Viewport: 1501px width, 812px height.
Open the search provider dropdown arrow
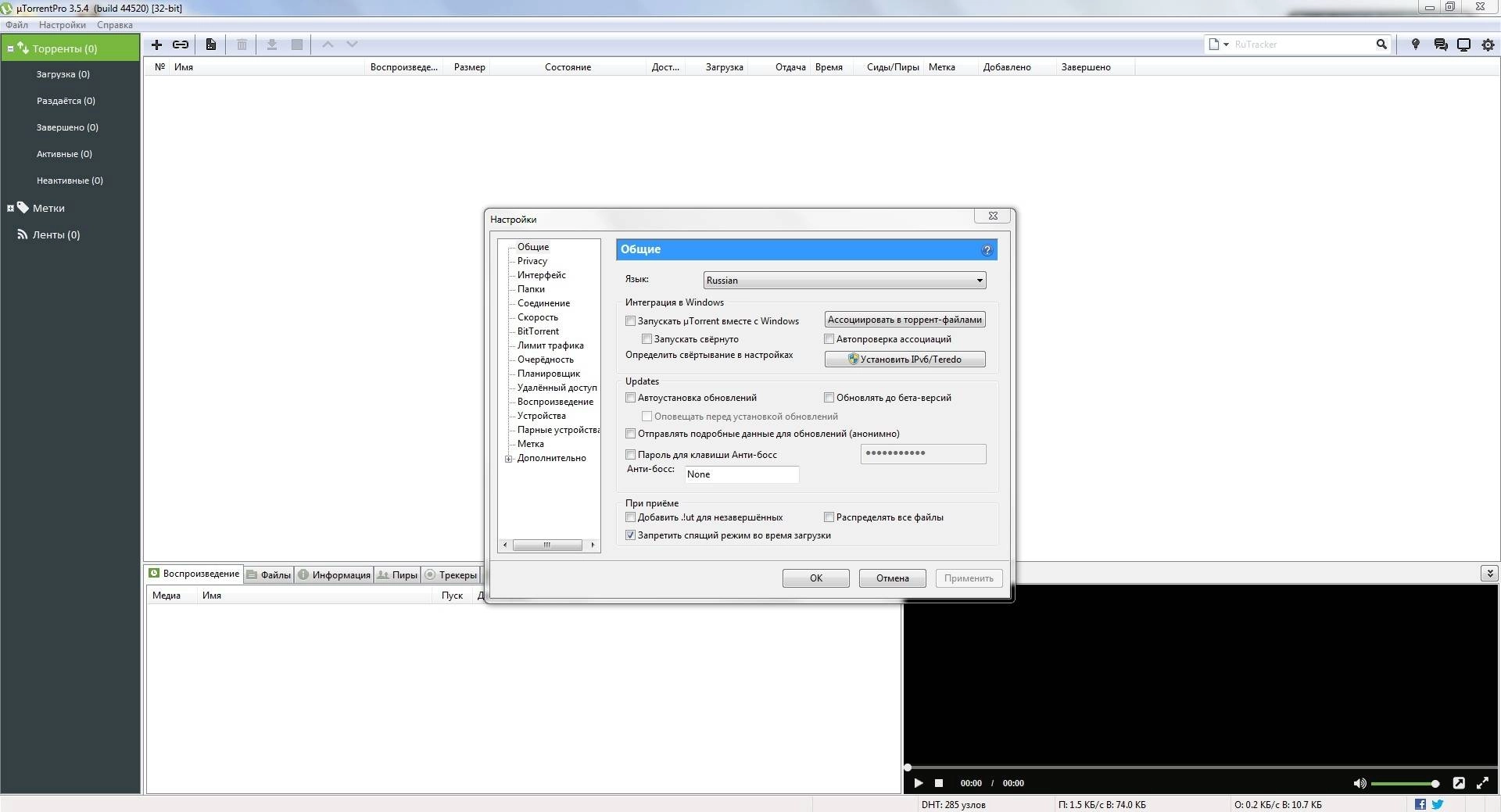point(1226,45)
